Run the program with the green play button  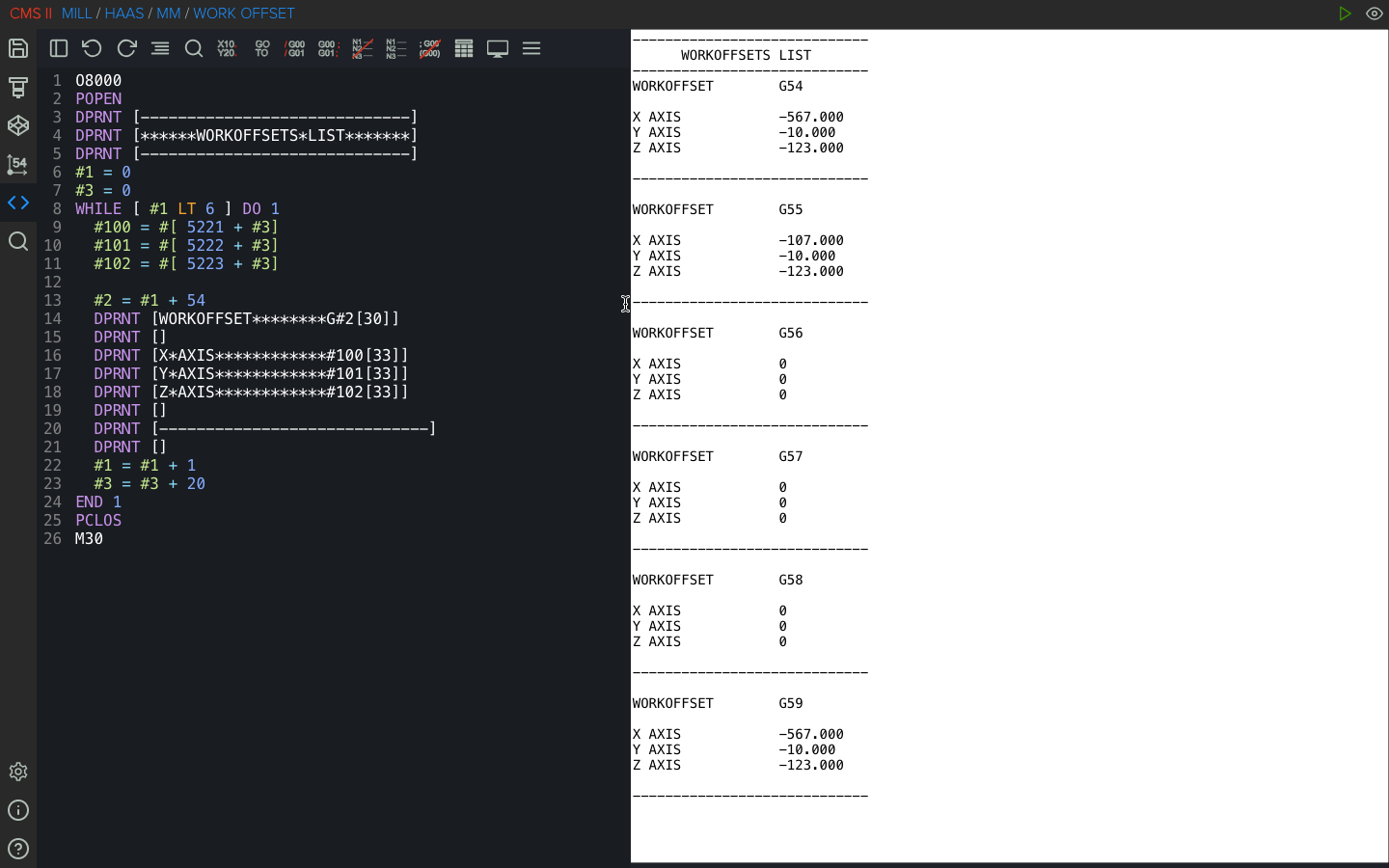(x=1346, y=14)
